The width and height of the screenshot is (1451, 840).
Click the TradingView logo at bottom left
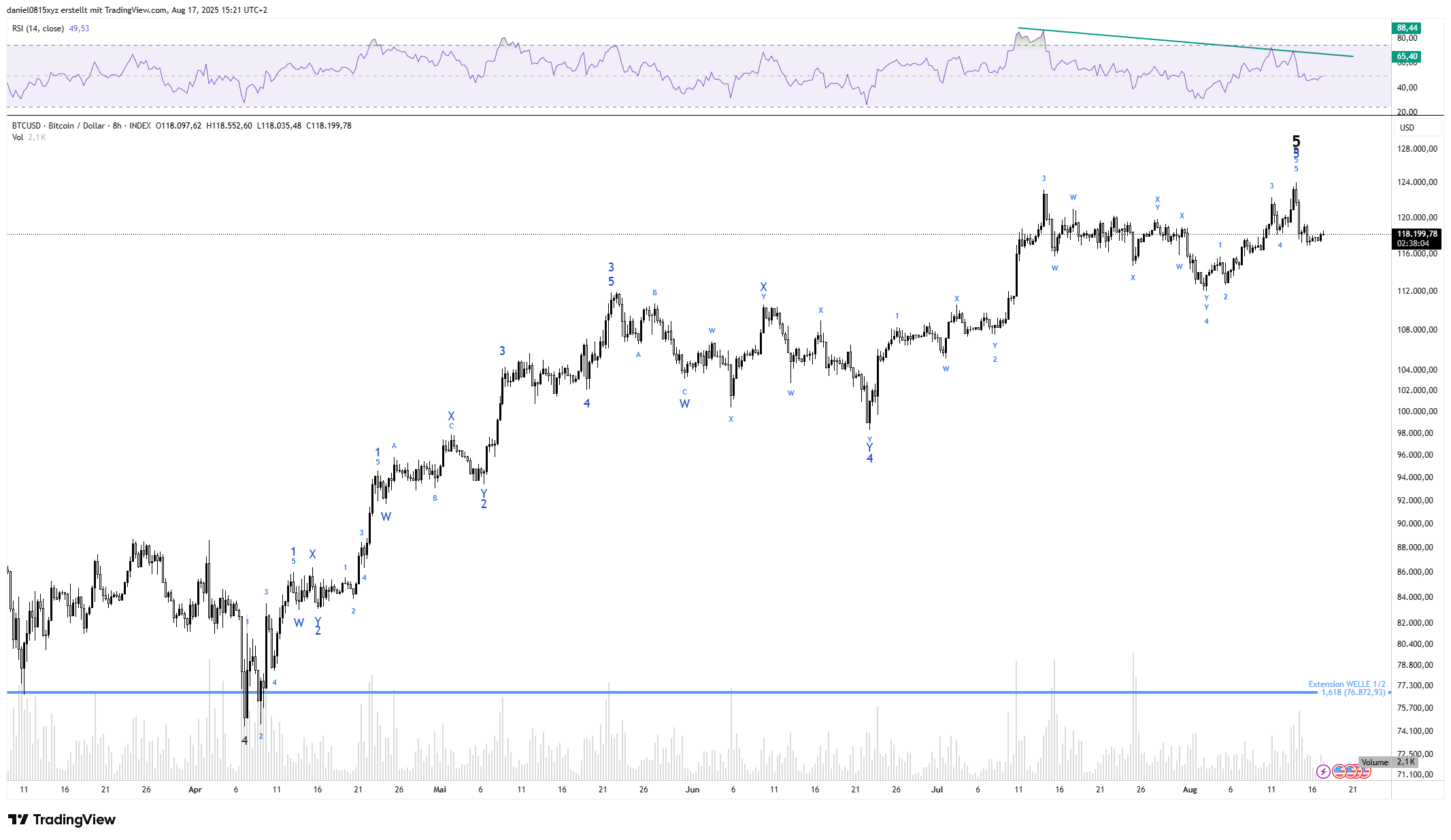tap(62, 820)
